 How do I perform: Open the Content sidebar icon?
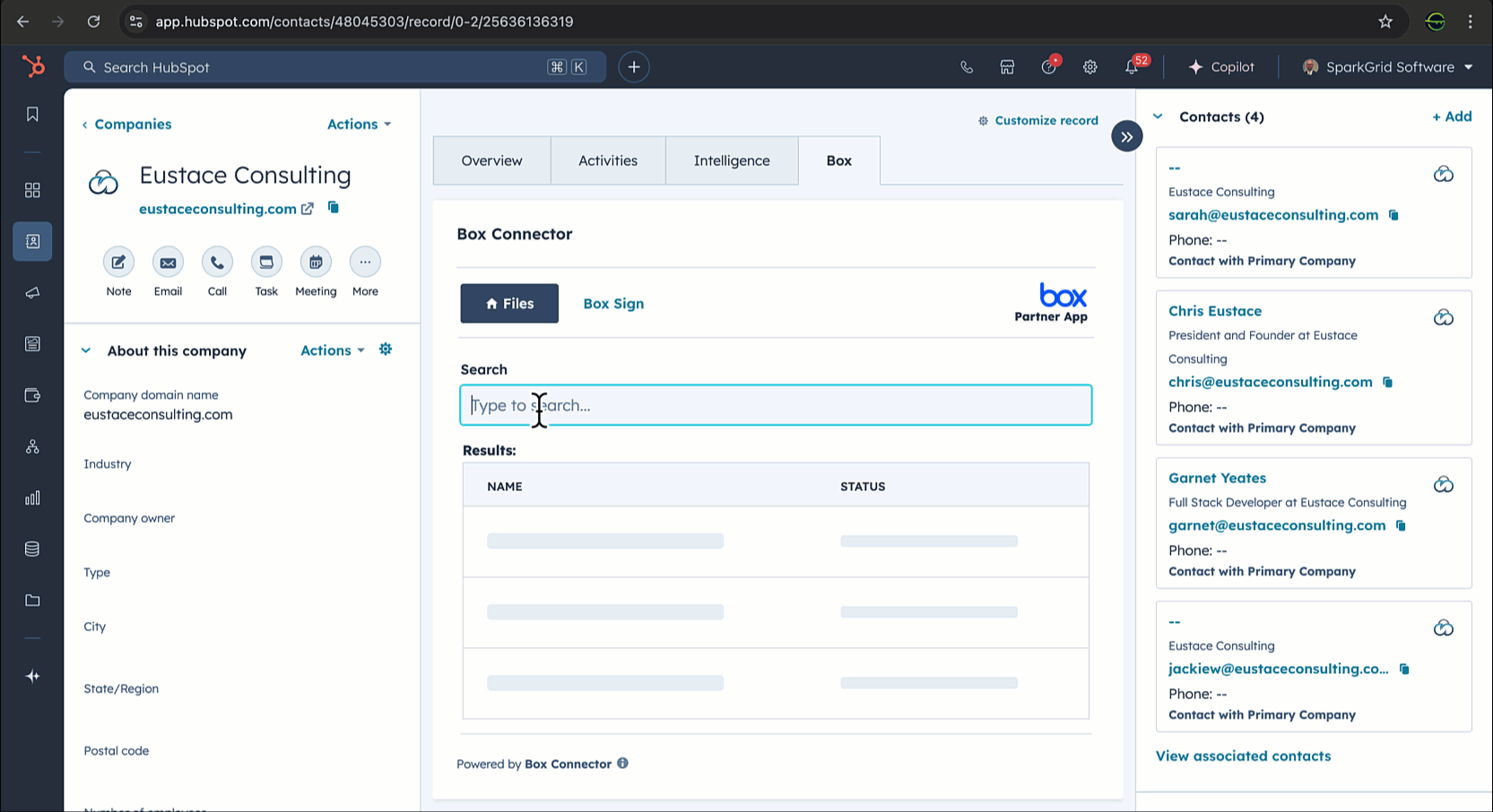32,344
